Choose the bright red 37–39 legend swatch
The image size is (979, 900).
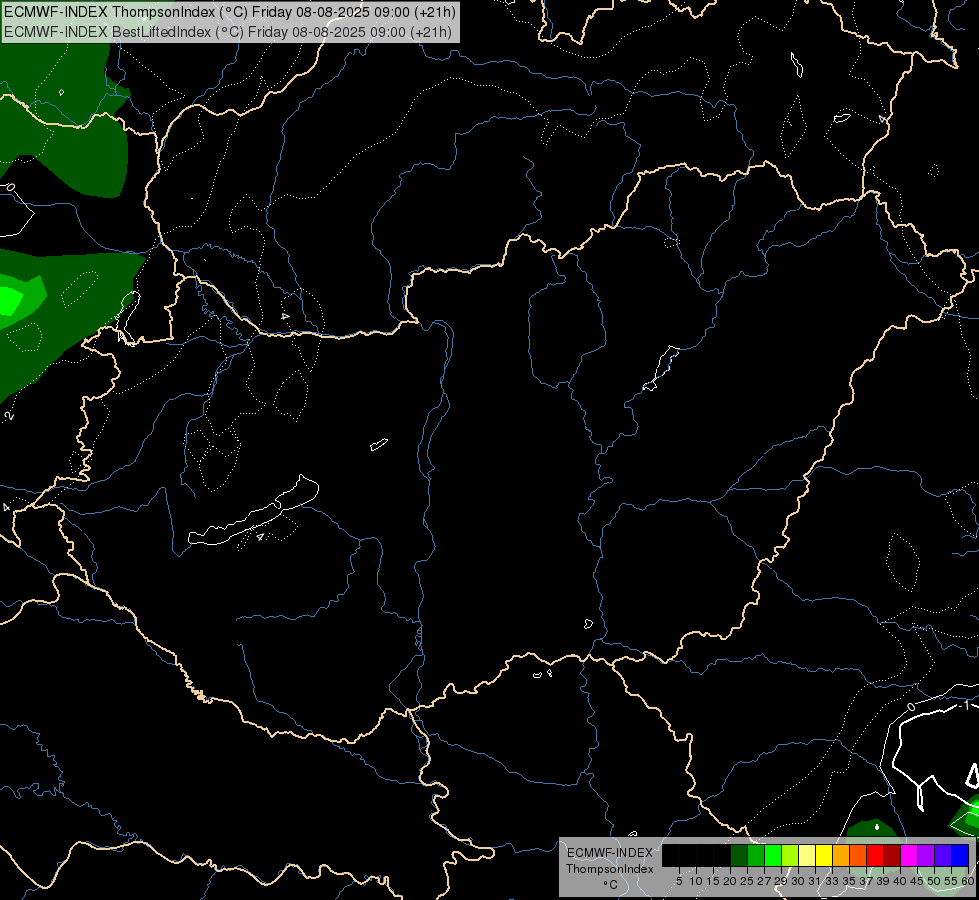[875, 855]
